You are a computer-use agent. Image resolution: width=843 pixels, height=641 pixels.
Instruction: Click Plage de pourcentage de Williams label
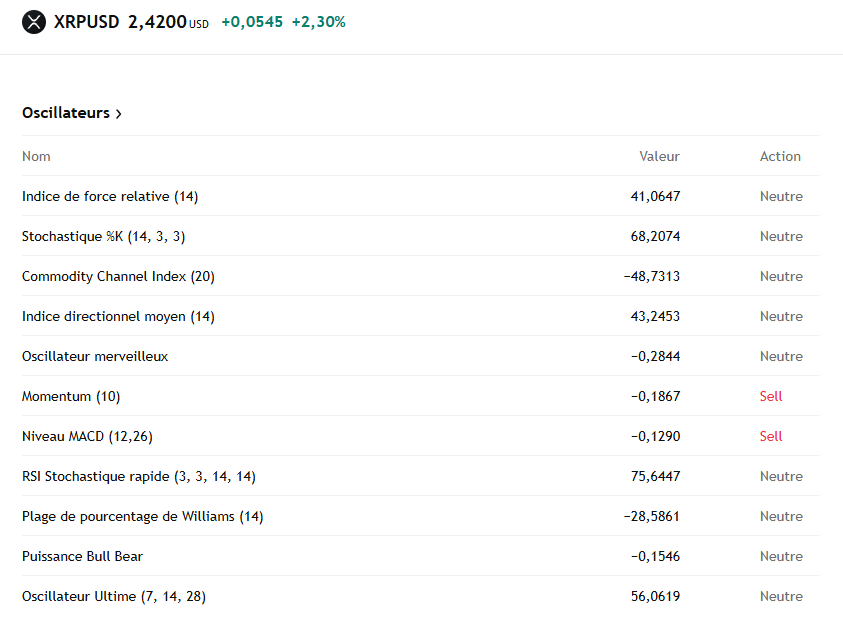point(142,516)
